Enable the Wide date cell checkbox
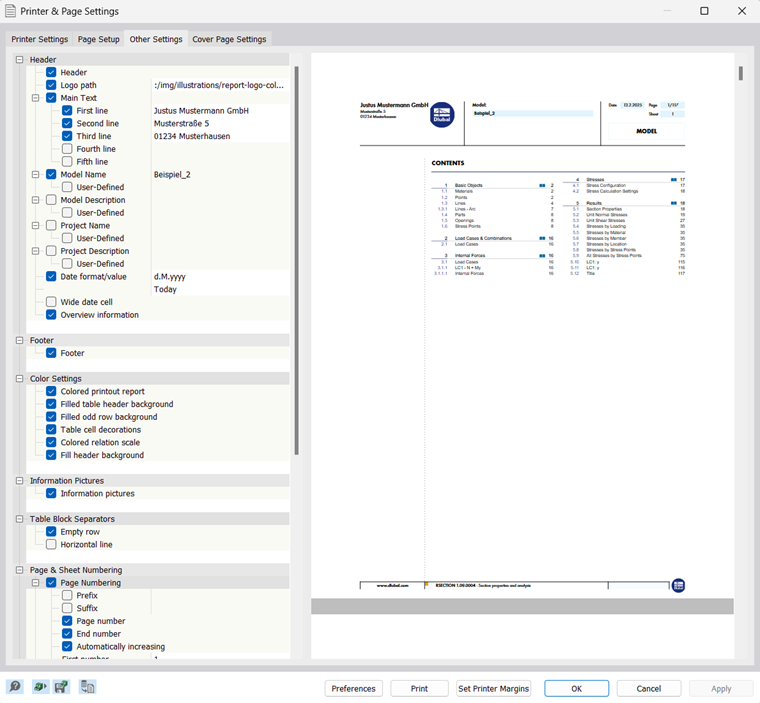The width and height of the screenshot is (760, 703). (51, 302)
